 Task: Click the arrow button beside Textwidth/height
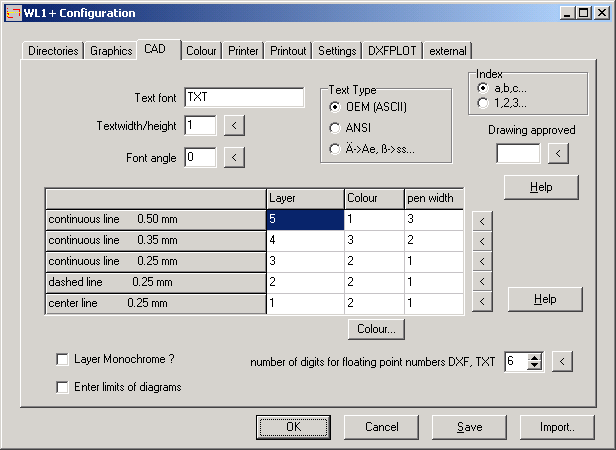[x=233, y=125]
